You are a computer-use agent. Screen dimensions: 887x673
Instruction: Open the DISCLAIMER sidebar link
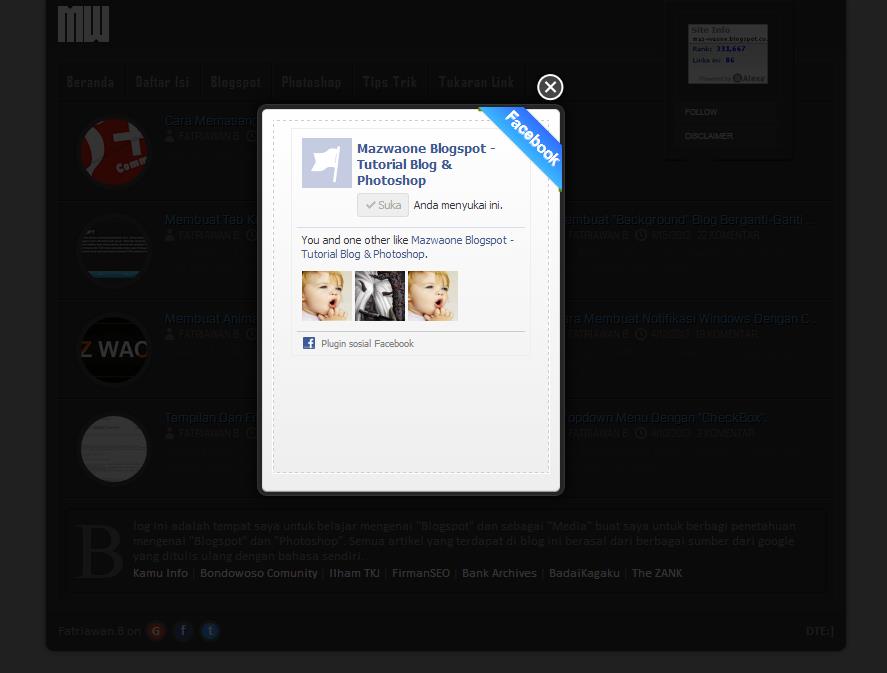[x=708, y=136]
